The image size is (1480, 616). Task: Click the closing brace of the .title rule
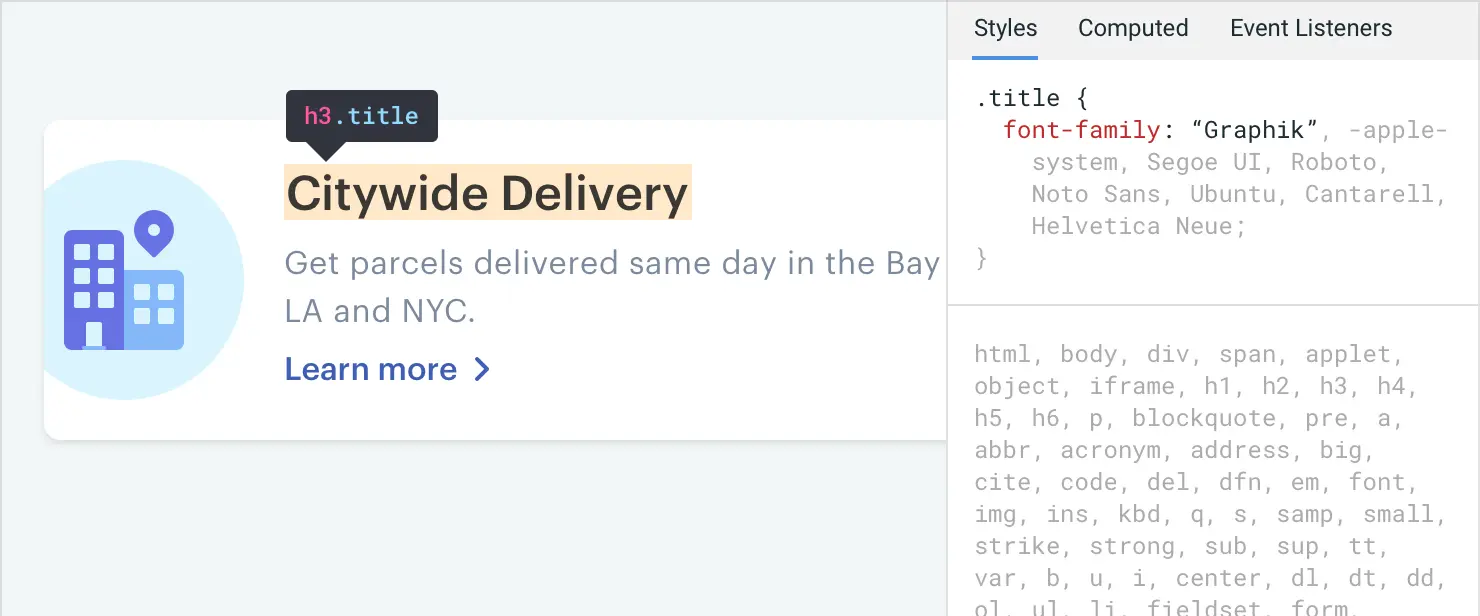coord(982,258)
